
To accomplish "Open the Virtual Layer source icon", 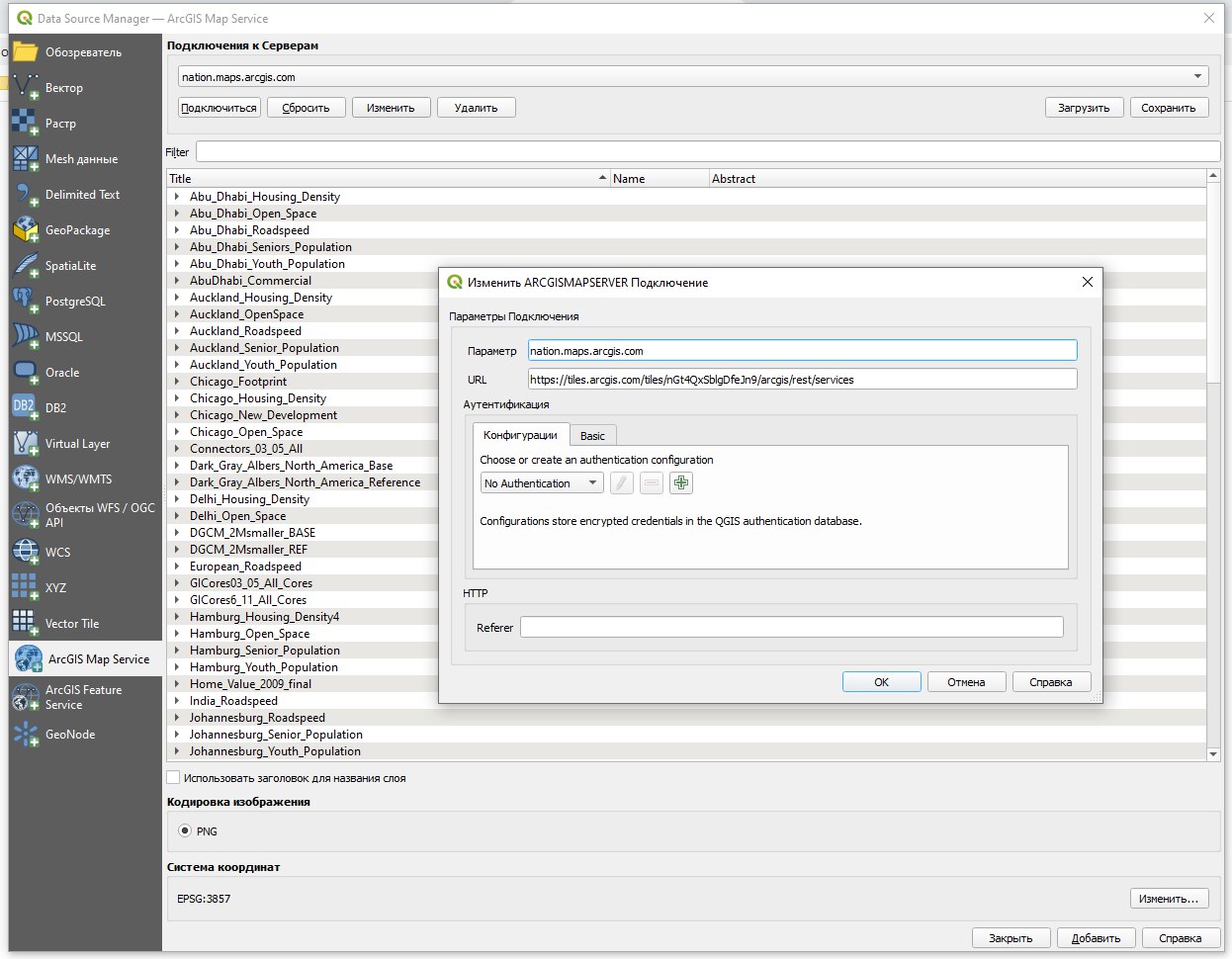I will (x=25, y=443).
